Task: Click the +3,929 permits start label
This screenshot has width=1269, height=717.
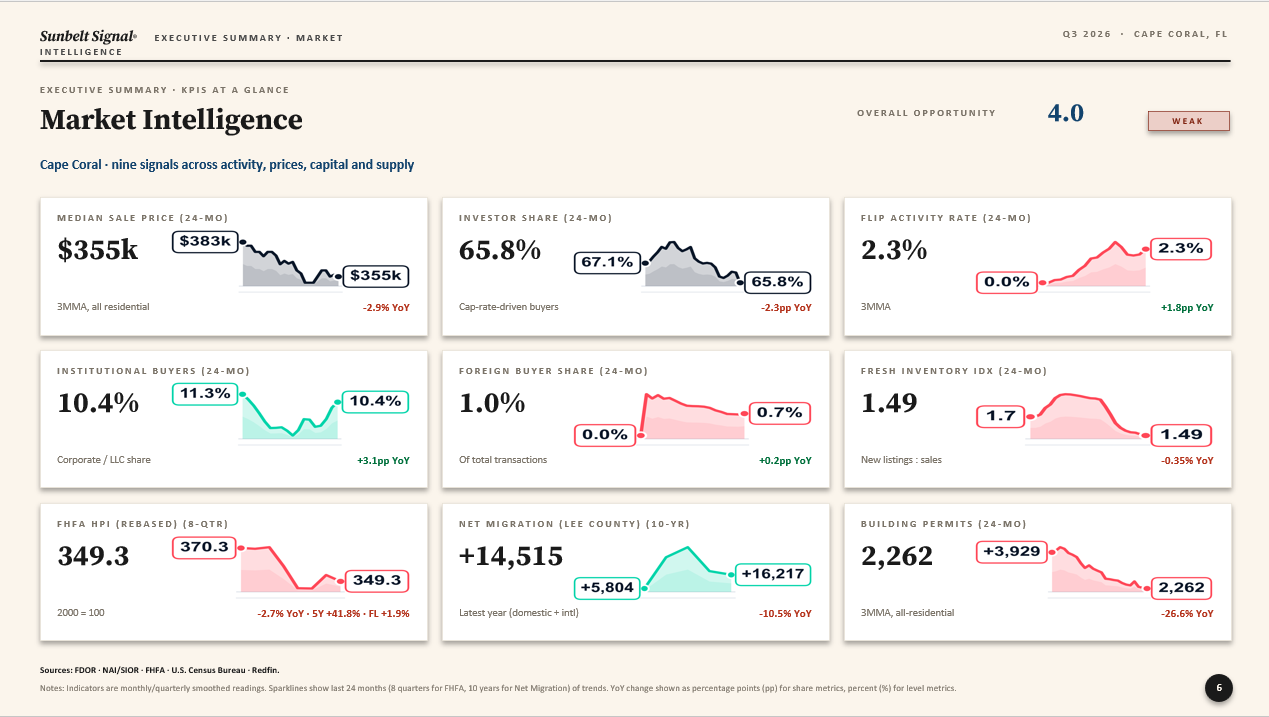Action: coord(1012,551)
